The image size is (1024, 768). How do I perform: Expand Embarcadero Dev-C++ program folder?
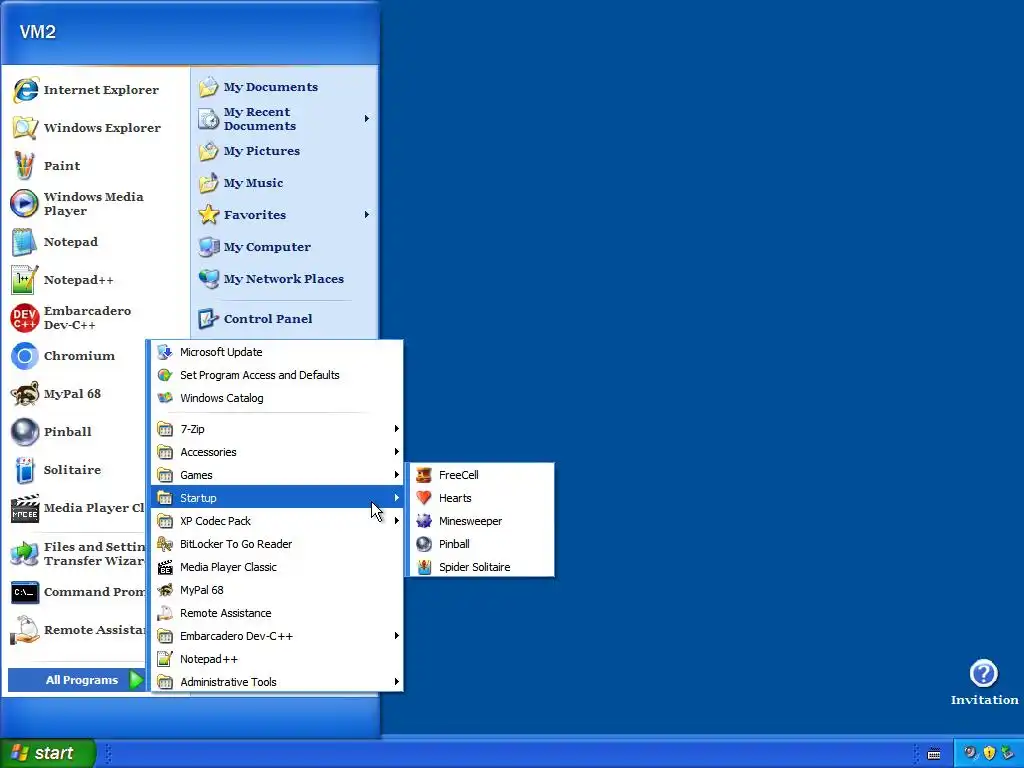coord(277,636)
